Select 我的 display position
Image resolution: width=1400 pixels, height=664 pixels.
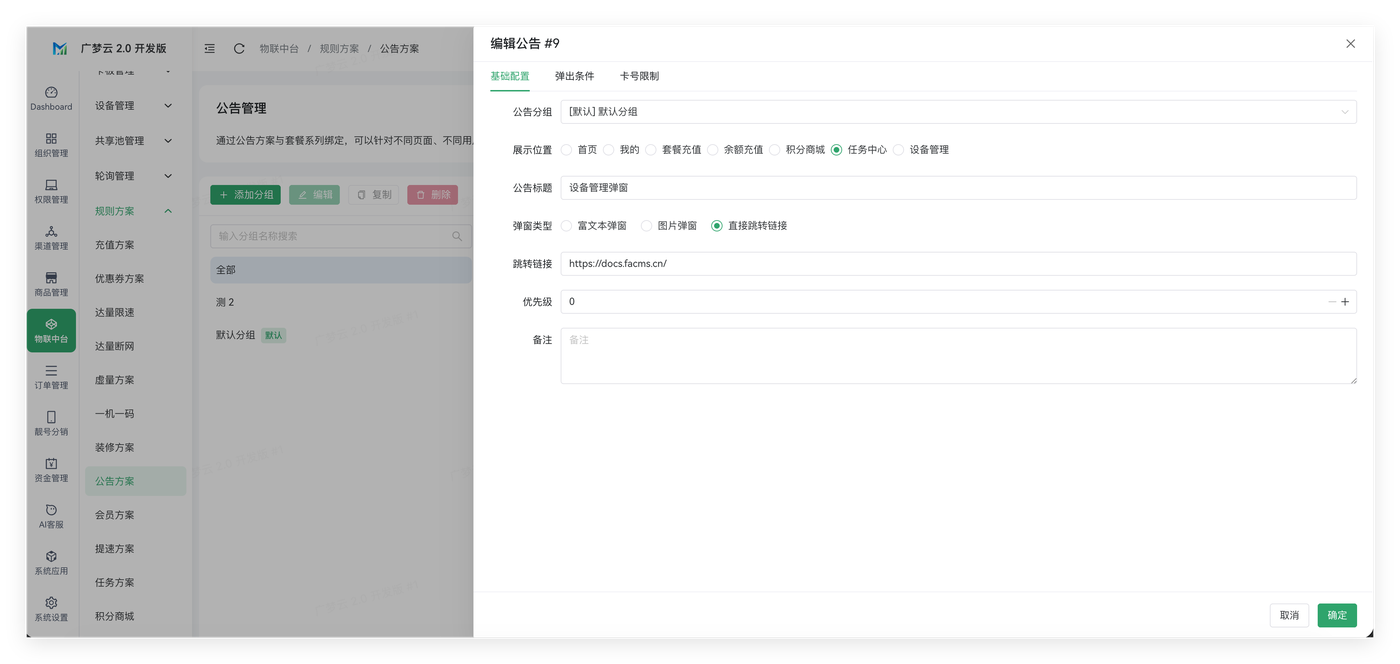pos(621,150)
